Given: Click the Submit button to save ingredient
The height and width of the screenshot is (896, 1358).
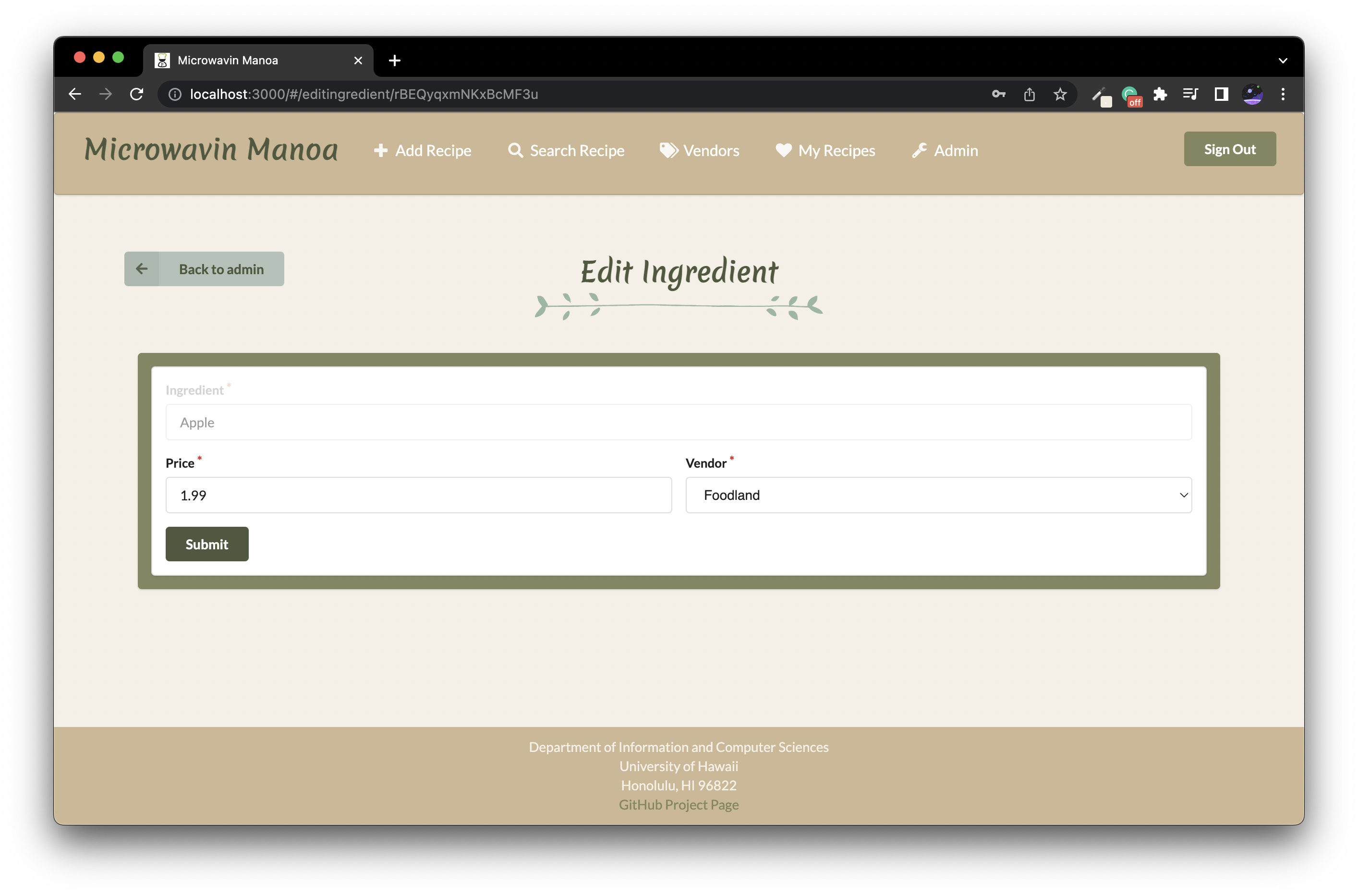Looking at the screenshot, I should click(x=206, y=544).
